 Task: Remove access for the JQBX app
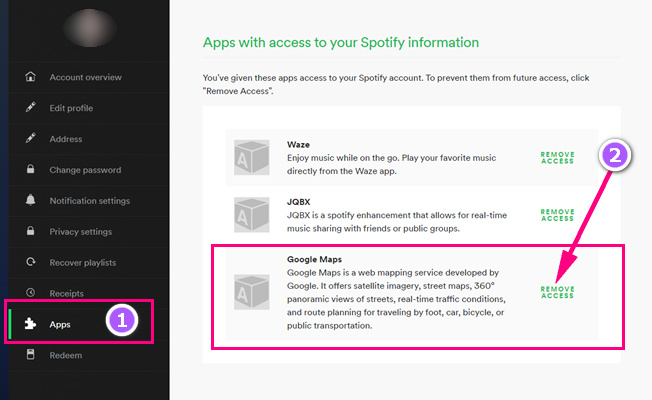557,214
